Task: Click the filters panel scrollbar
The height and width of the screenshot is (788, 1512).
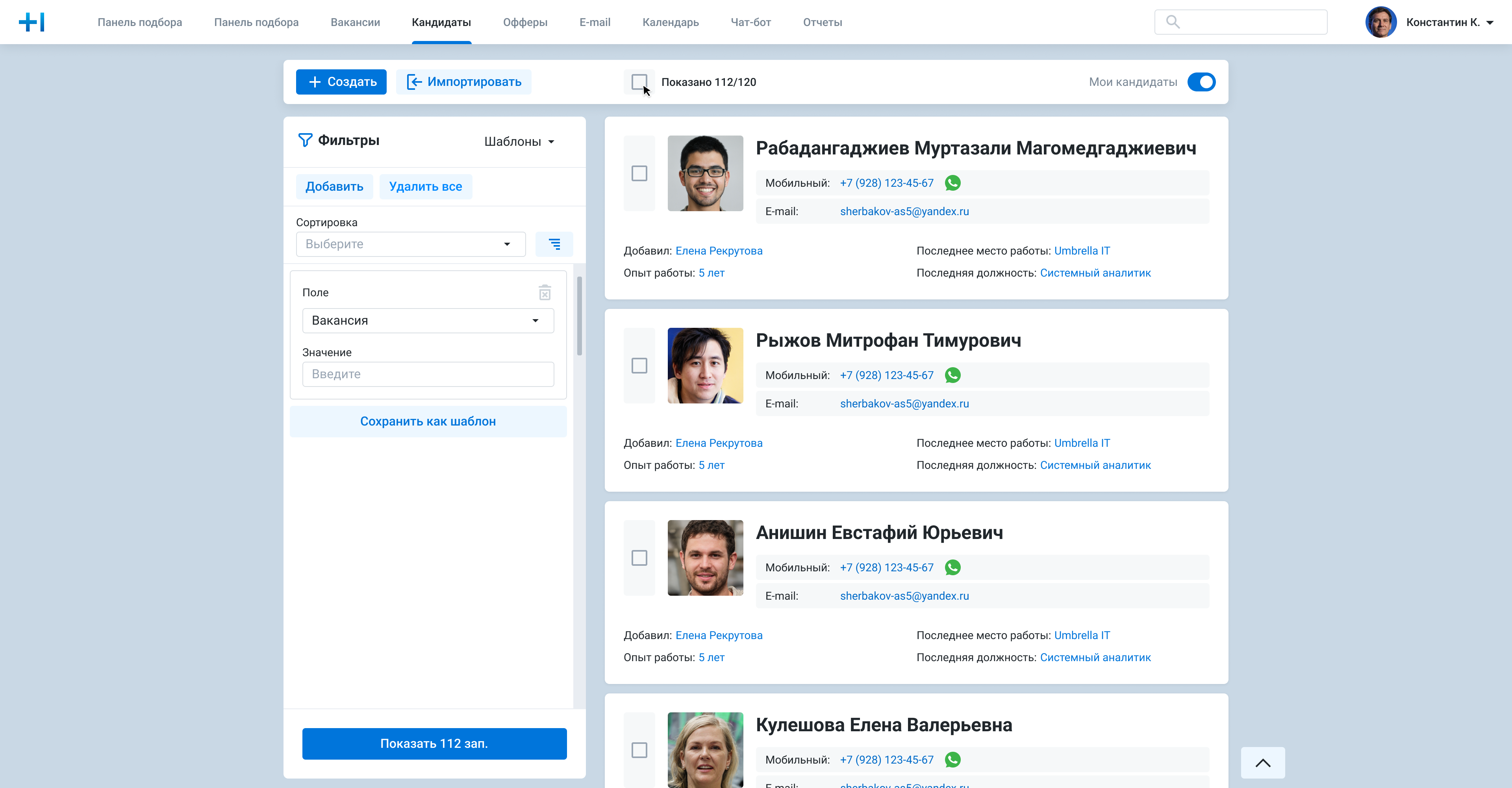Action: coord(579,316)
